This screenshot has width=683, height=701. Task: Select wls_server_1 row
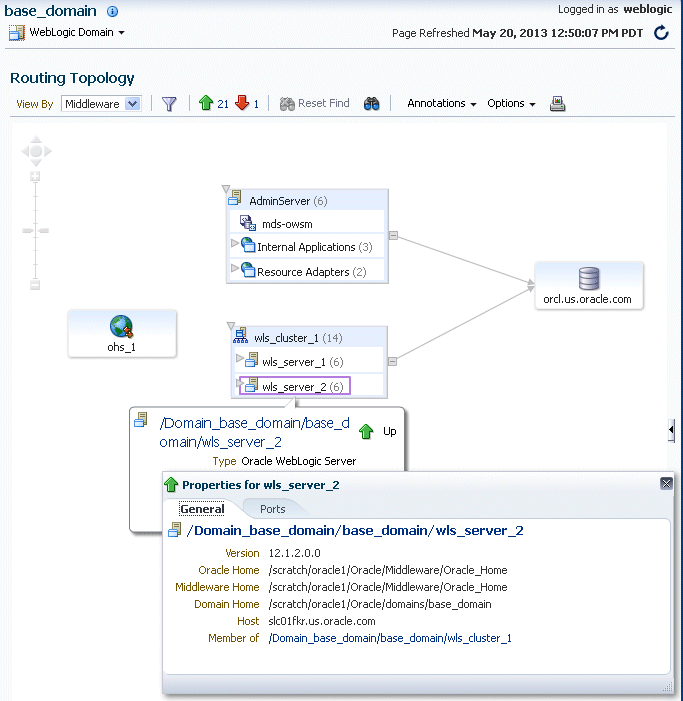(309, 361)
